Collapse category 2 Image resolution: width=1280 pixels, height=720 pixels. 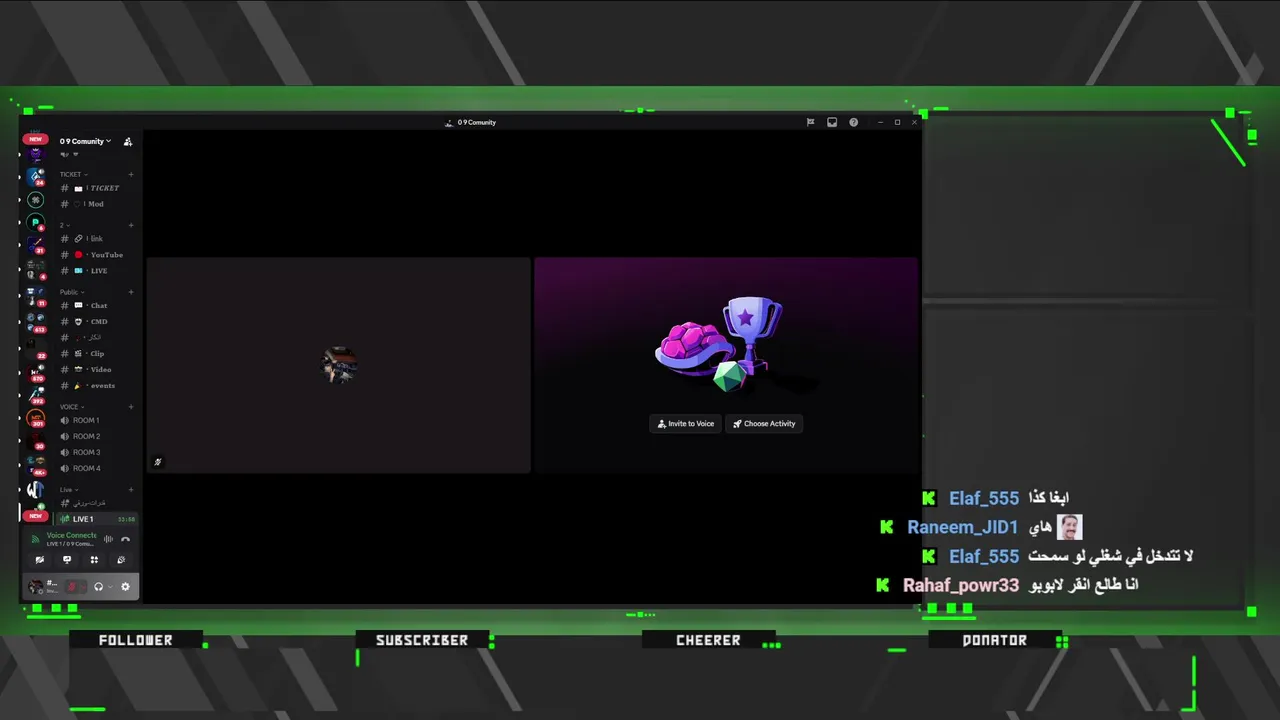click(x=64, y=225)
